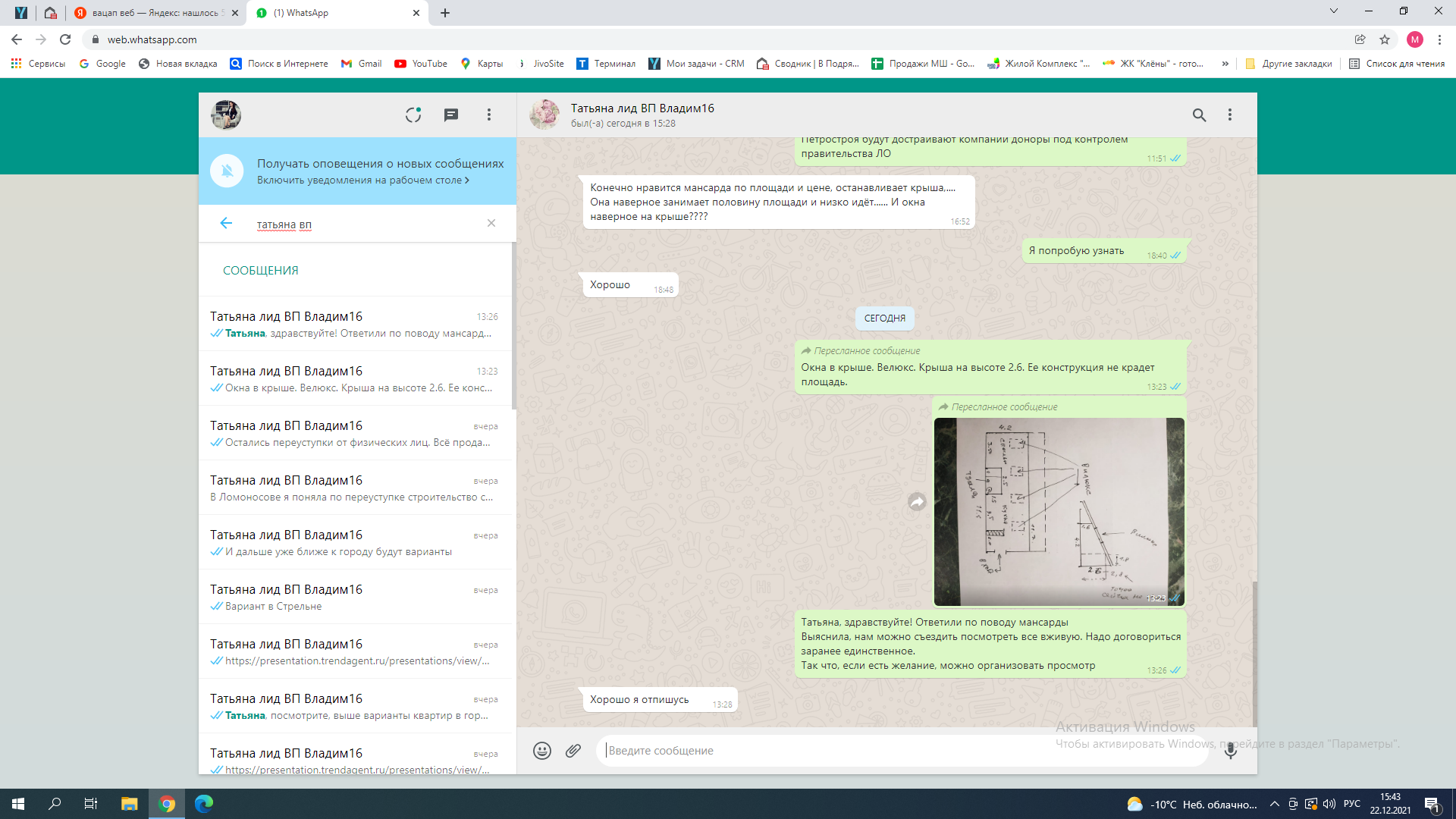Viewport: 1456px width, 819px height.
Task: Open WhatsApp status updates icon
Action: tap(413, 115)
